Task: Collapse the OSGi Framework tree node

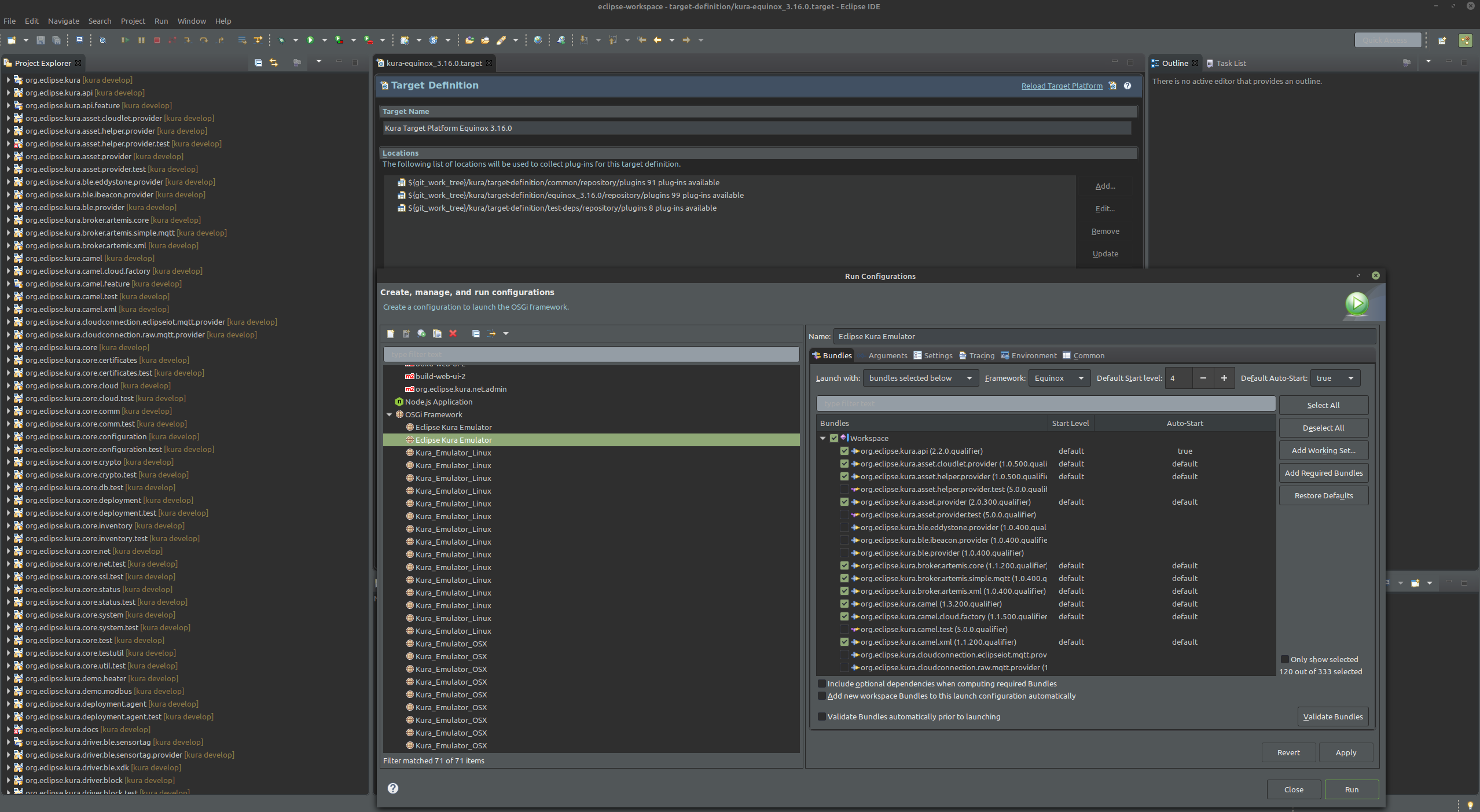Action: pyautogui.click(x=390, y=414)
